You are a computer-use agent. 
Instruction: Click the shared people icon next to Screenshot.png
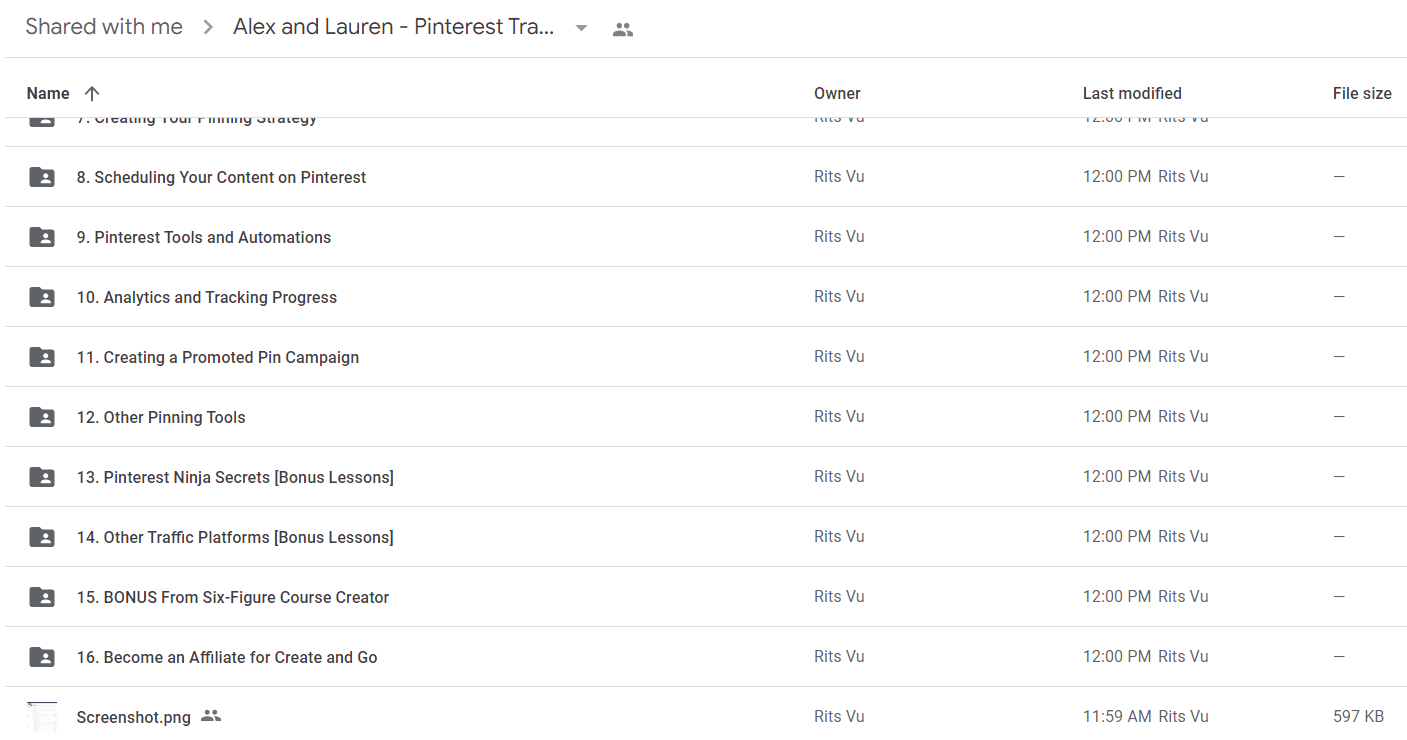click(x=210, y=716)
